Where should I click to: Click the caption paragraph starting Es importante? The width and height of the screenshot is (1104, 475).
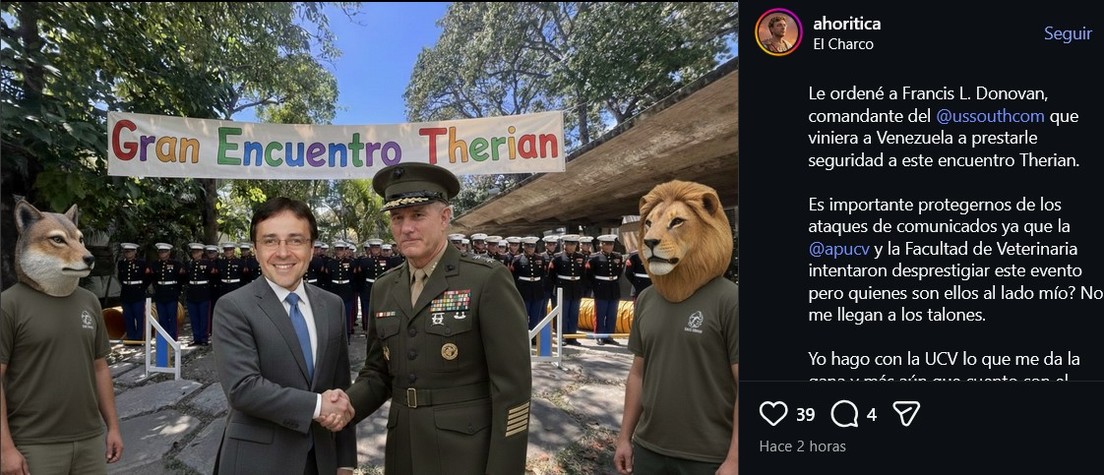click(x=956, y=260)
